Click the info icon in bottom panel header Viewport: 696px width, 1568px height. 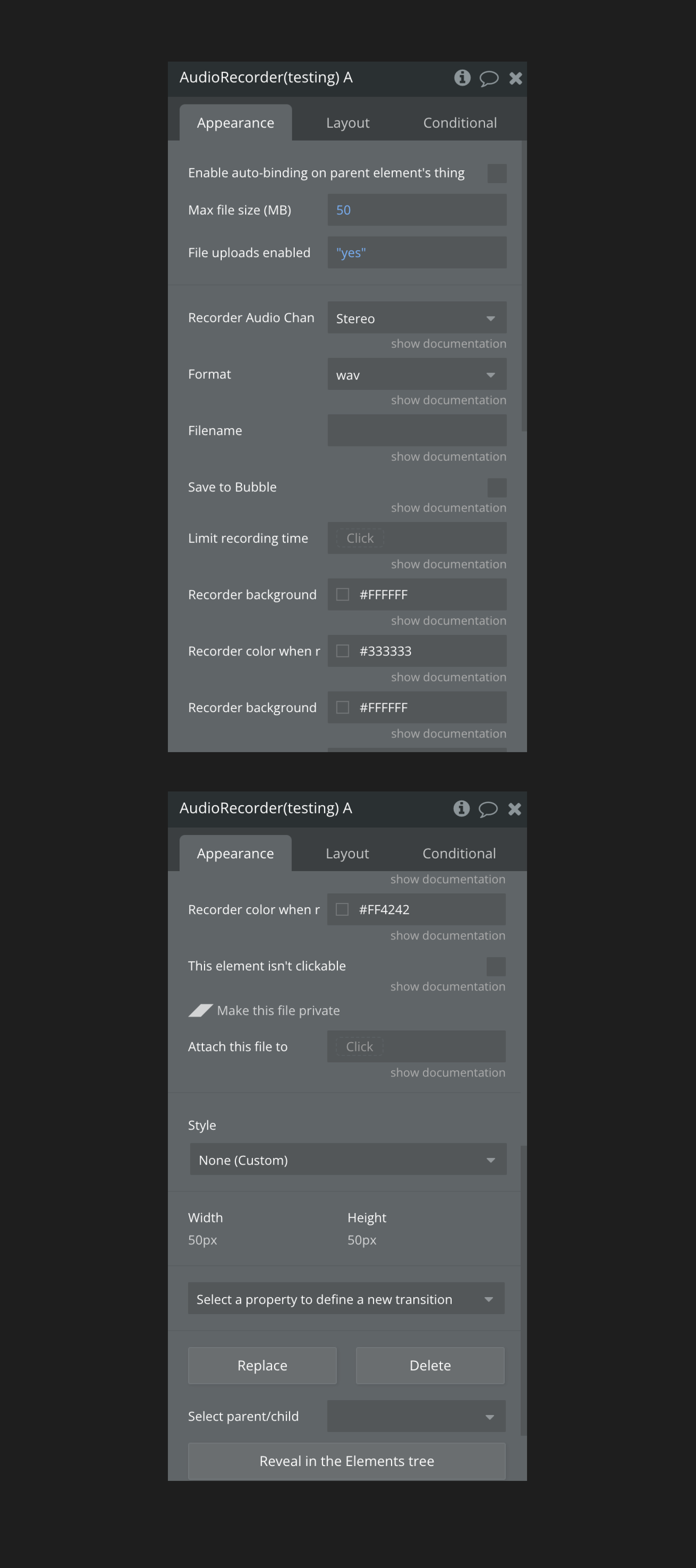click(462, 808)
